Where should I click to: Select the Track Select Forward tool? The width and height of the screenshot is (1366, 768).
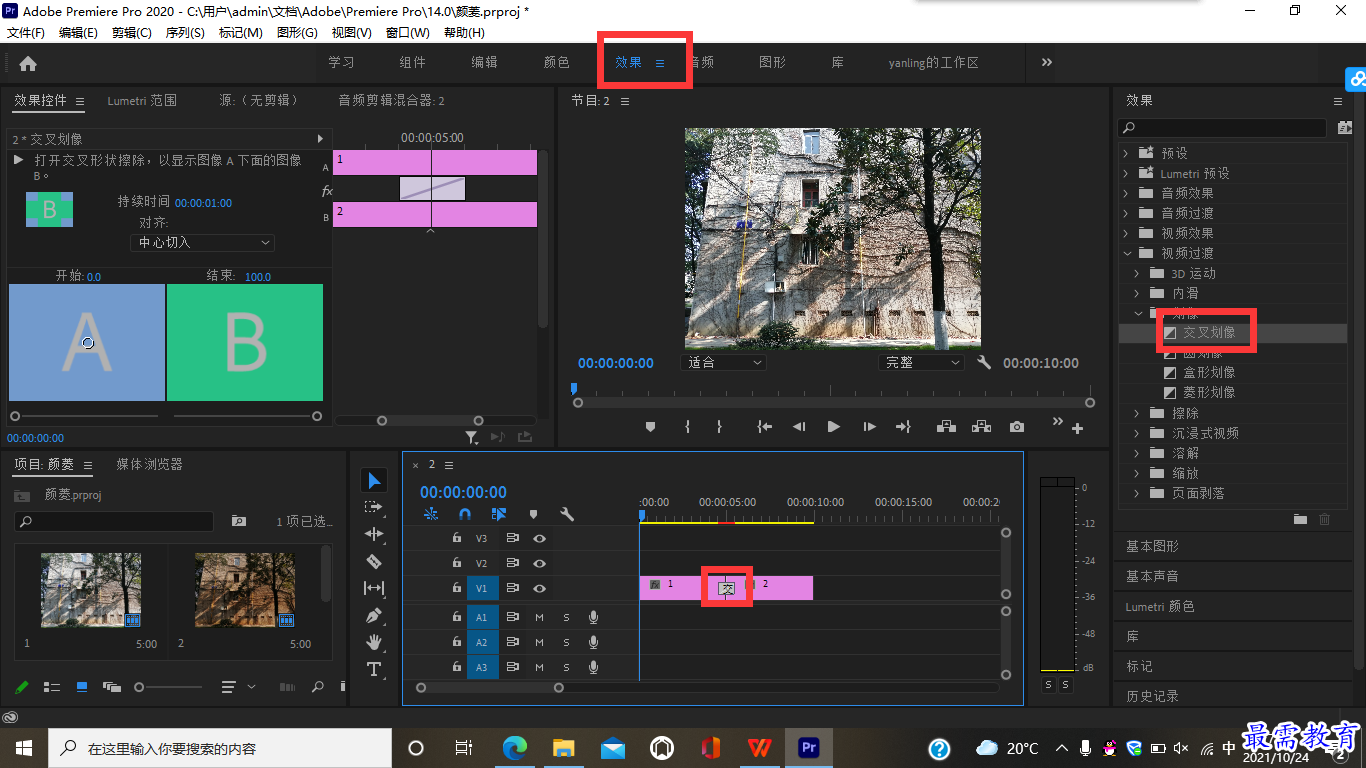pos(374,507)
